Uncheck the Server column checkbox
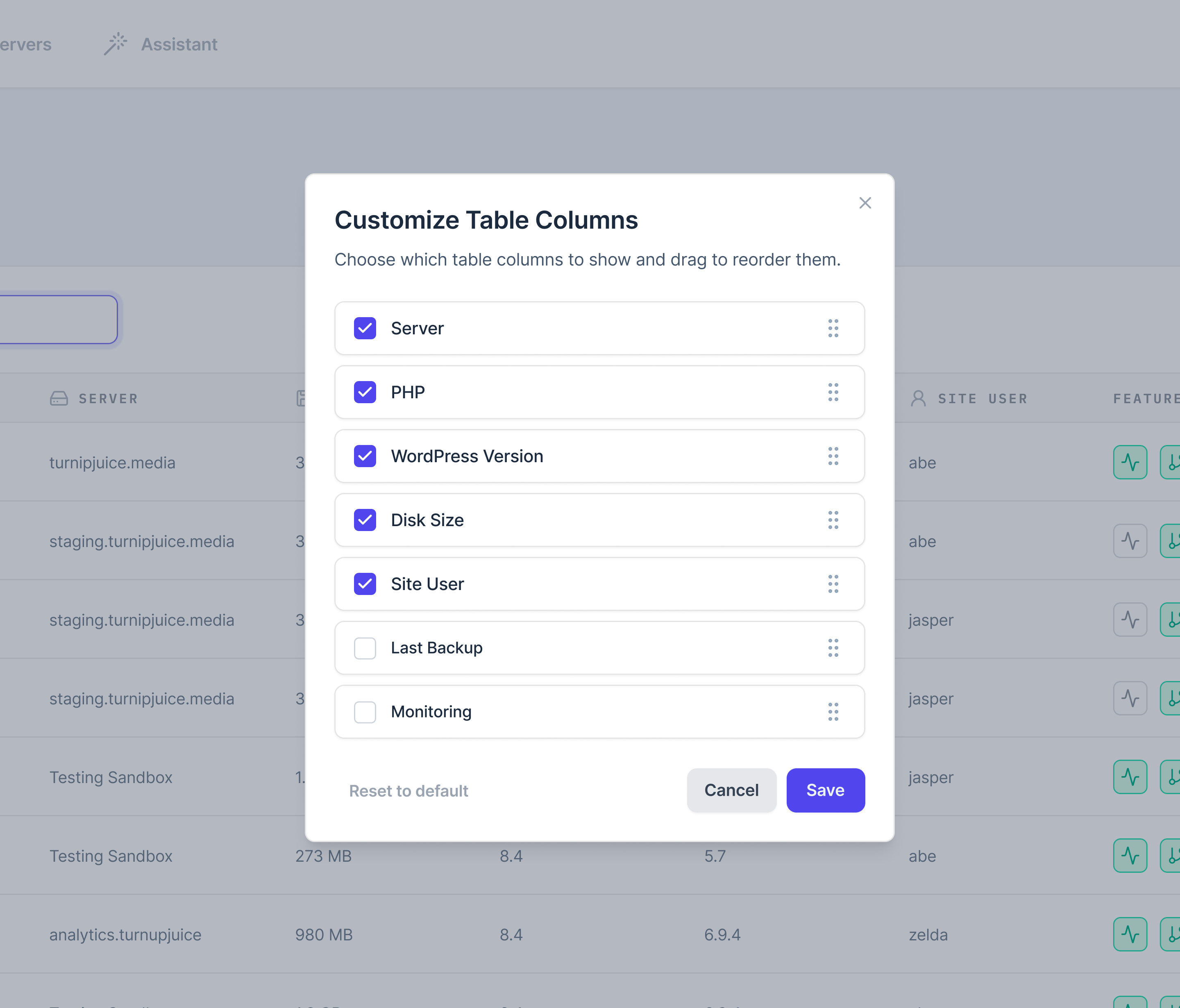The image size is (1180, 1008). point(365,328)
